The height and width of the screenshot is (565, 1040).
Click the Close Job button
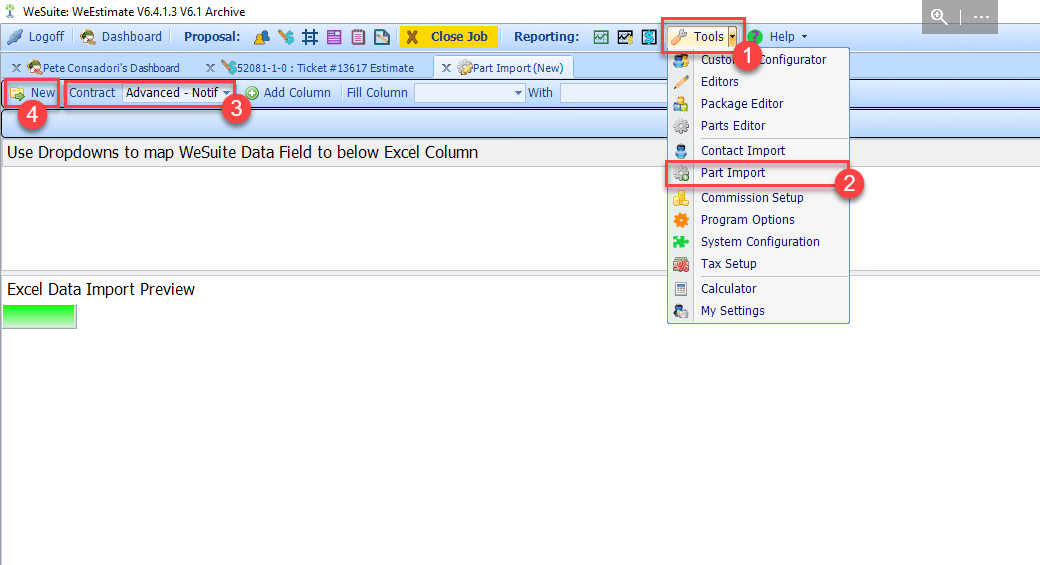(x=448, y=36)
